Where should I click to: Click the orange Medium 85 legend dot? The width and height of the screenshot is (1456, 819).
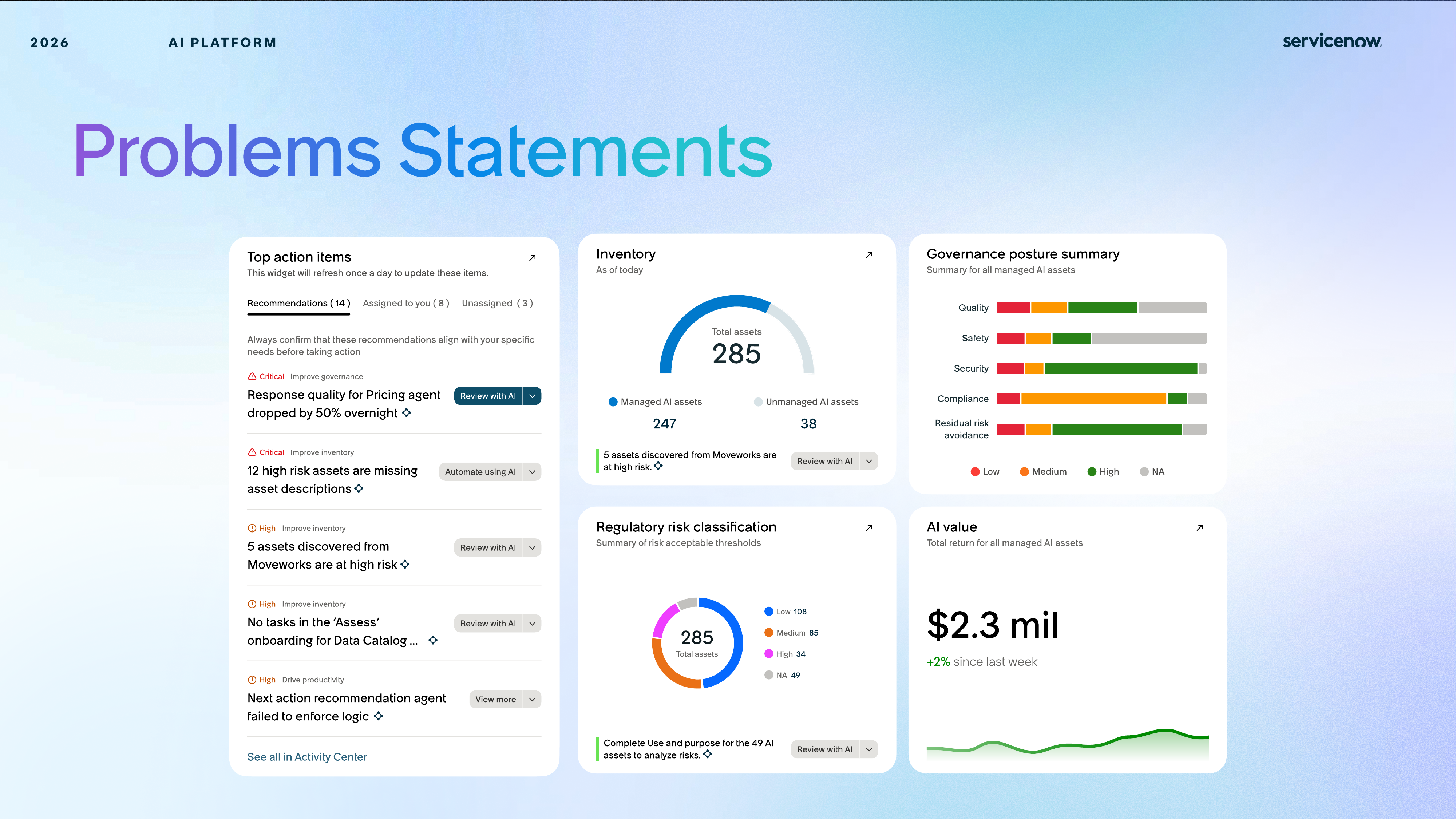click(x=769, y=633)
